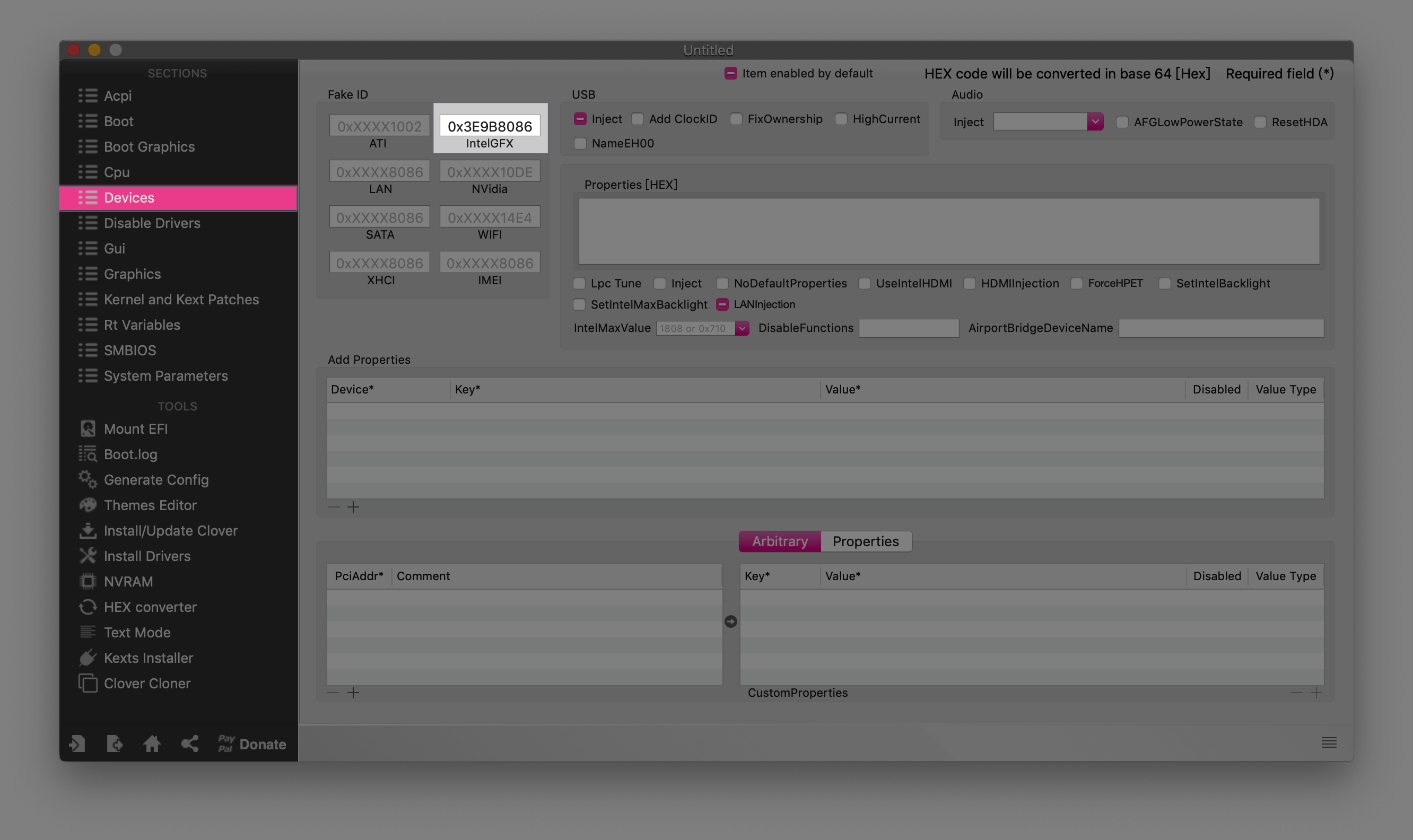The height and width of the screenshot is (840, 1413).
Task: Enable NoDefaultProperties checkbox
Action: (x=722, y=283)
